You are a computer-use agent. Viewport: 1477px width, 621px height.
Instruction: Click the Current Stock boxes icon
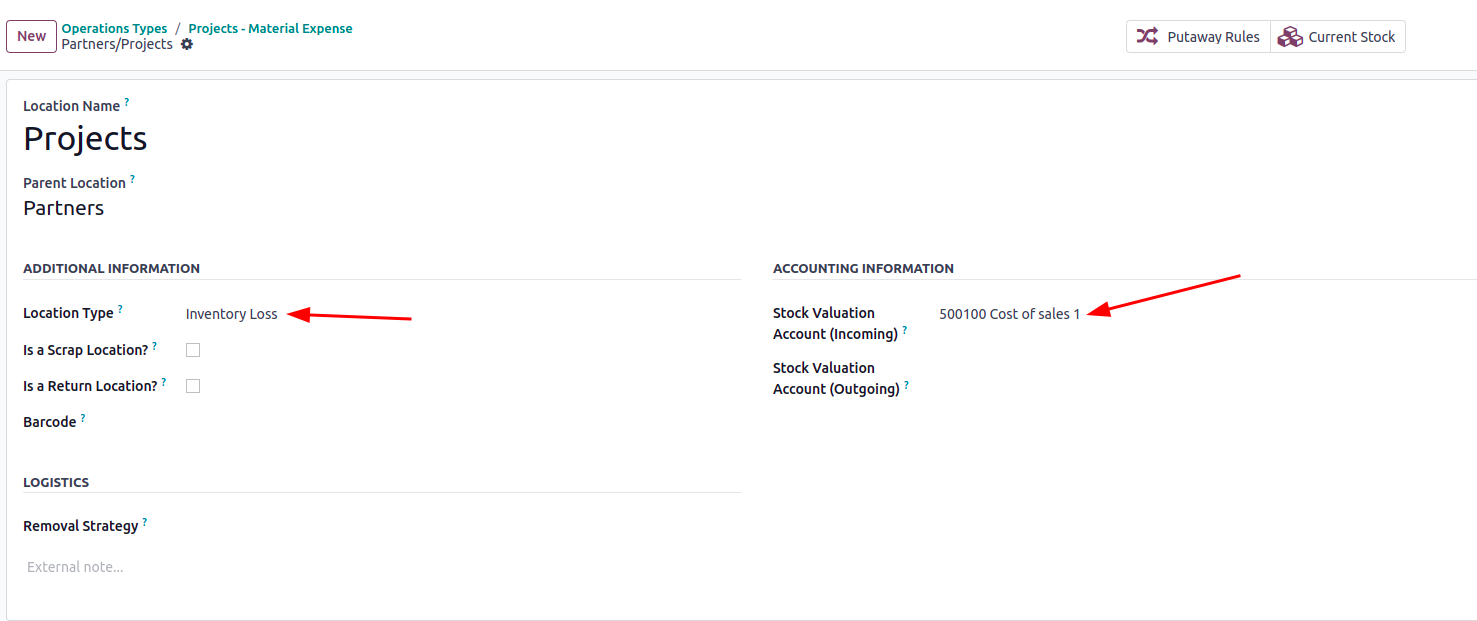click(1290, 37)
